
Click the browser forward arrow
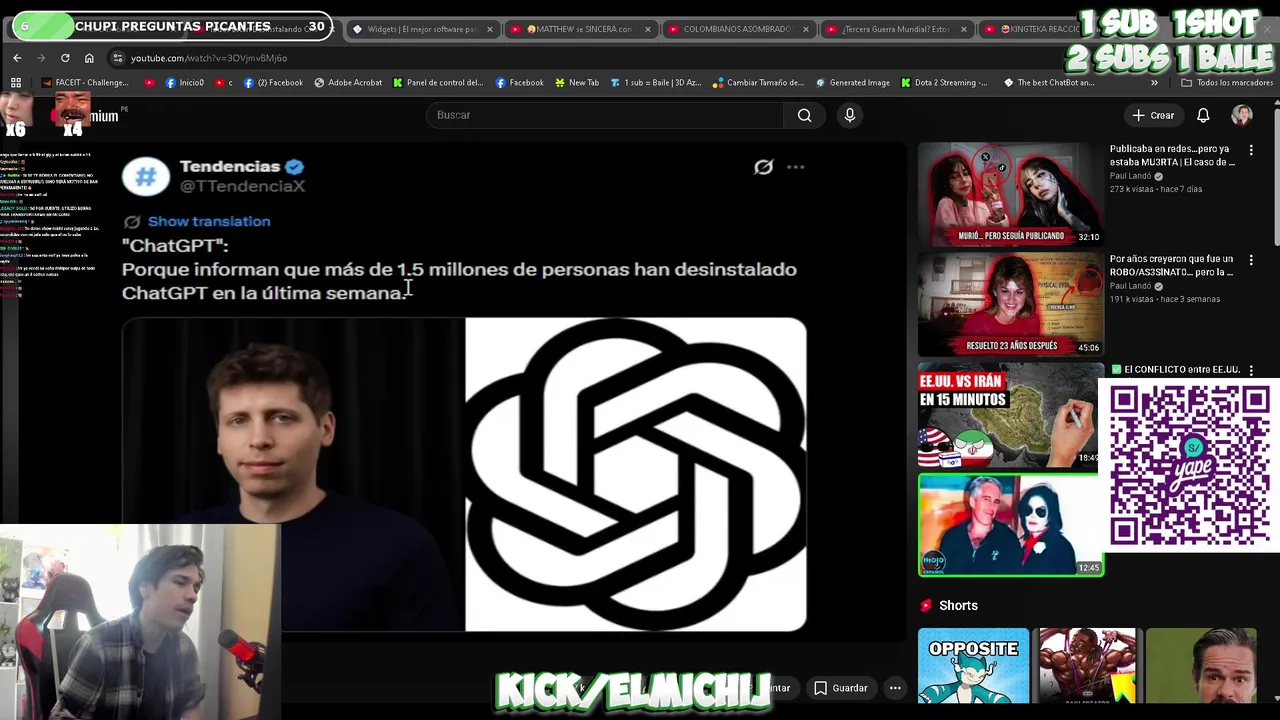pyautogui.click(x=41, y=58)
